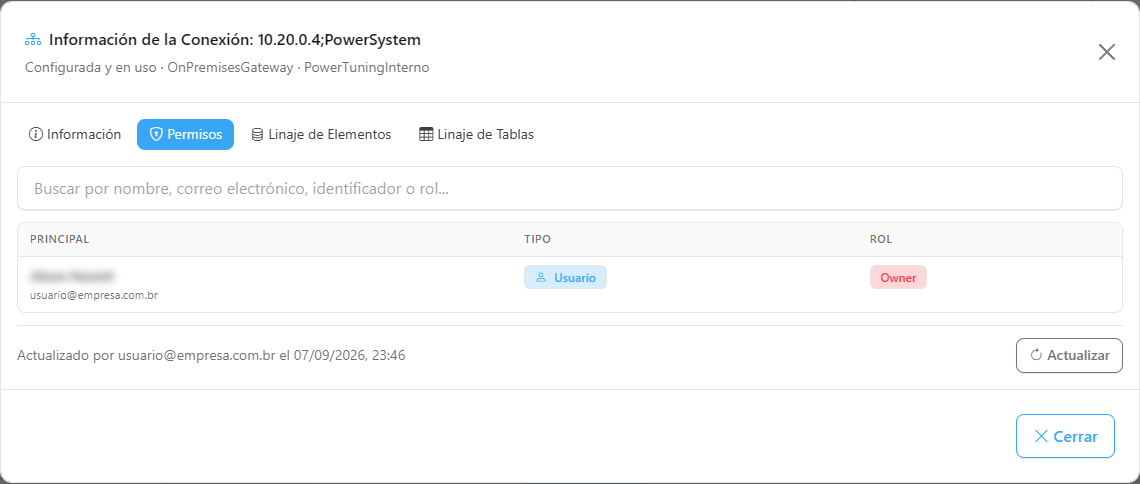Image resolution: width=1140 pixels, height=484 pixels.
Task: Click the table grid icon for Linaje de Tablas
Action: 426,134
